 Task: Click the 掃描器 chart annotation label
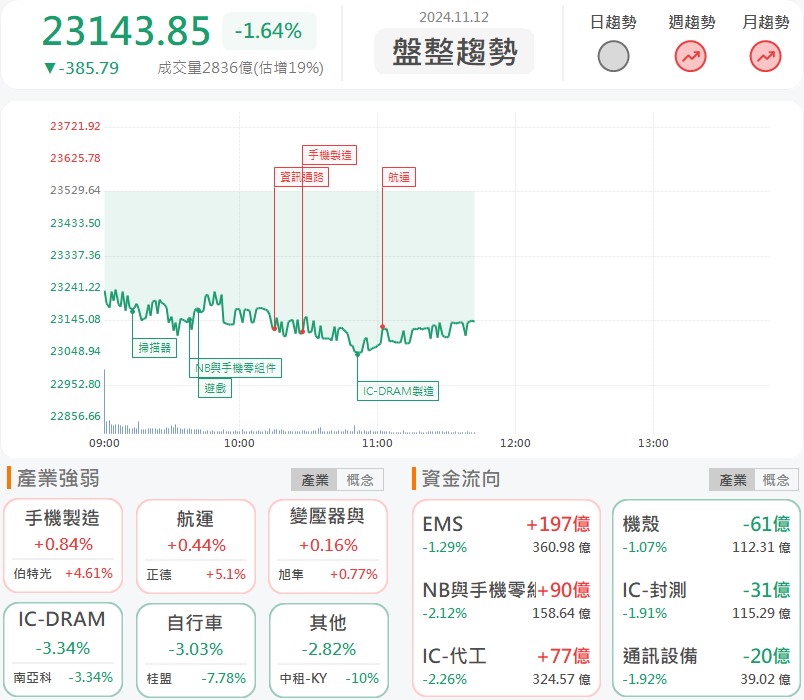(154, 348)
